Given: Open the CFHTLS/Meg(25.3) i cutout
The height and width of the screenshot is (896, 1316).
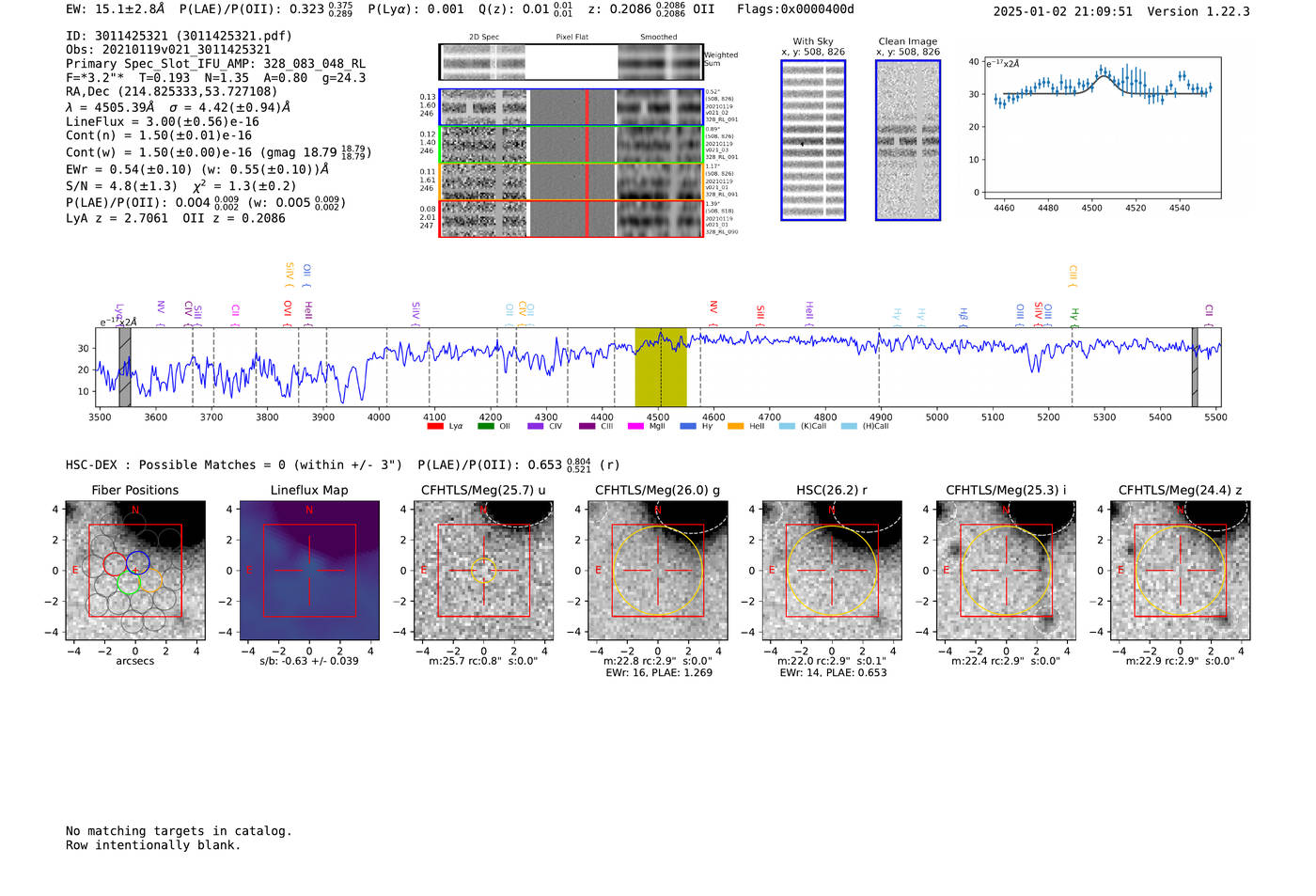Looking at the screenshot, I should (x=1006, y=571).
